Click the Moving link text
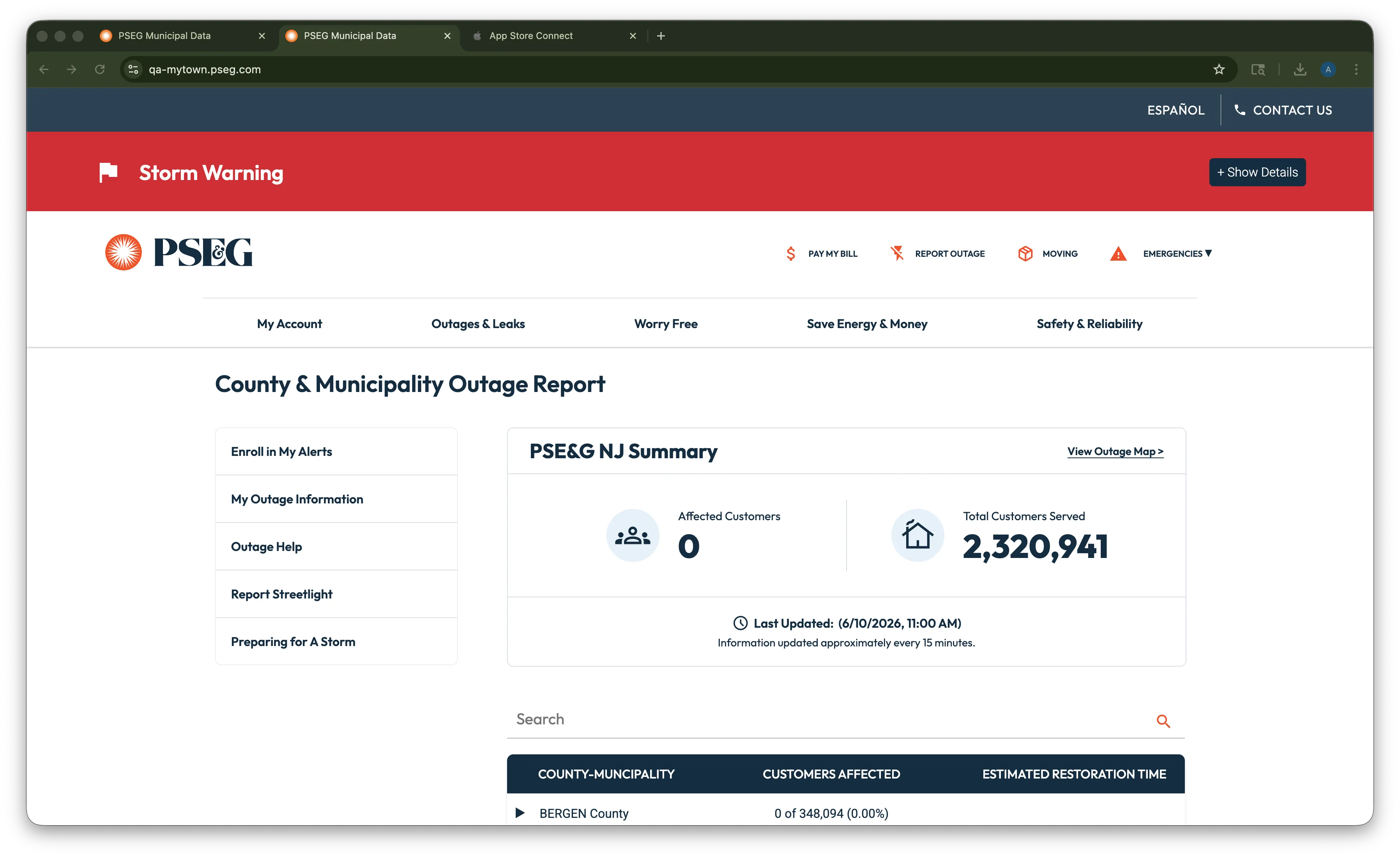1400x858 pixels. [x=1060, y=254]
